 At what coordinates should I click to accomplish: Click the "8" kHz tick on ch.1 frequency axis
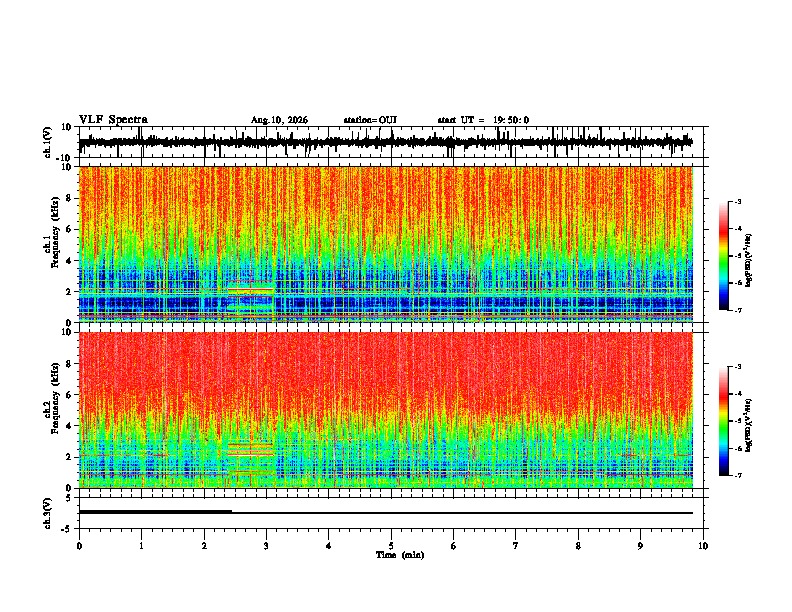click(69, 198)
